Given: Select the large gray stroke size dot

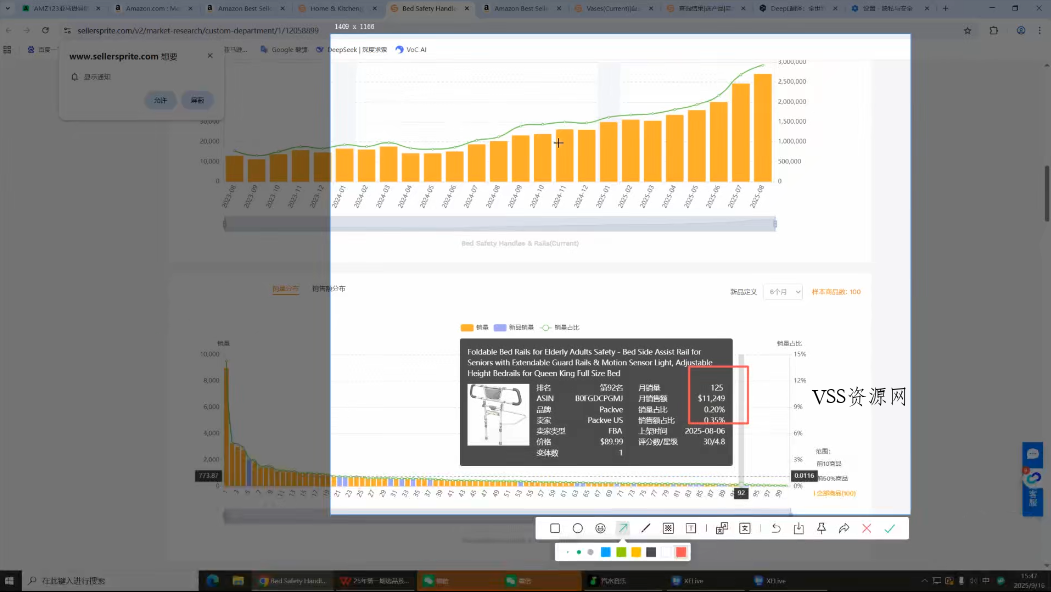Looking at the screenshot, I should click(591, 552).
